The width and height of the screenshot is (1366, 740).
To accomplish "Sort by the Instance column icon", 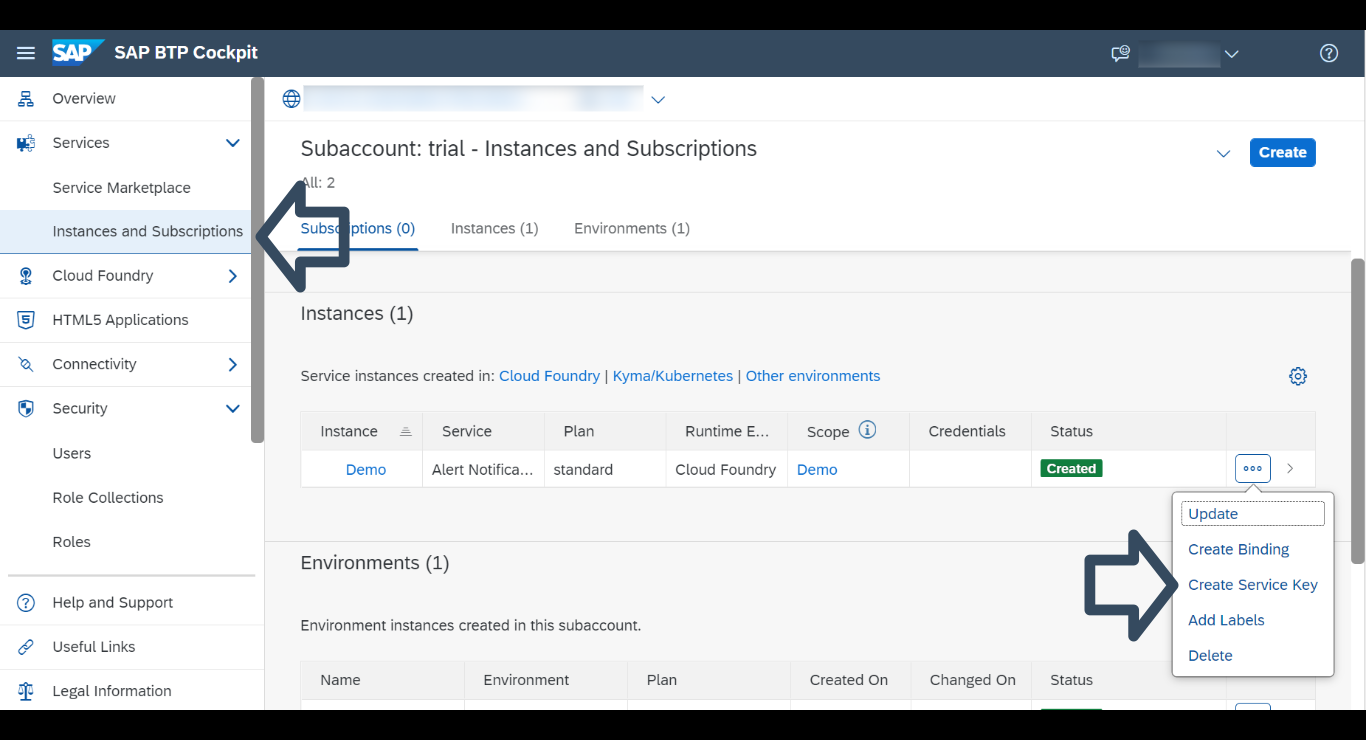I will 405,432.
